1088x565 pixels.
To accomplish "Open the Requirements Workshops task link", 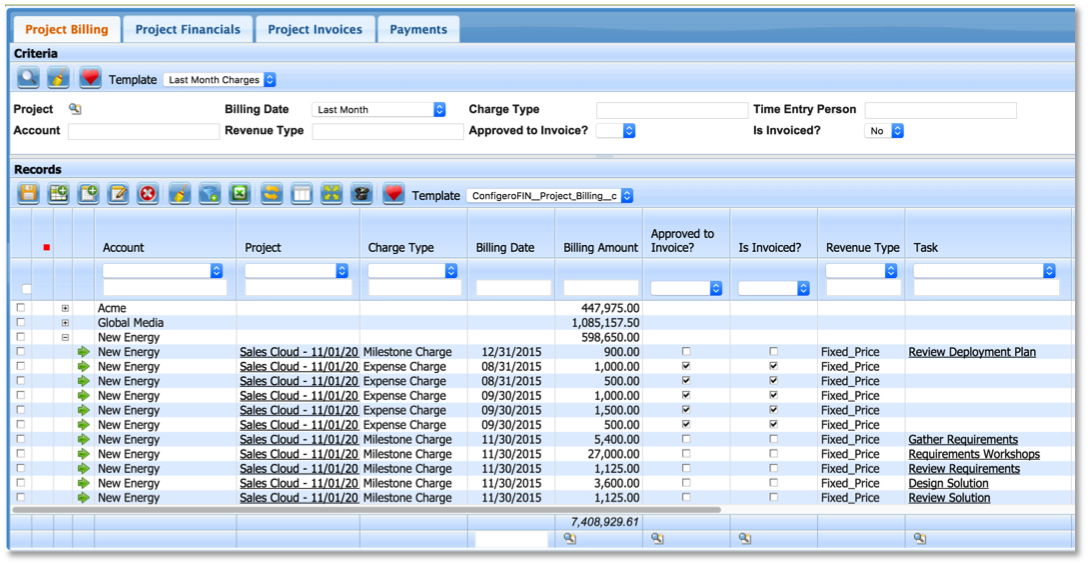I will click(974, 454).
